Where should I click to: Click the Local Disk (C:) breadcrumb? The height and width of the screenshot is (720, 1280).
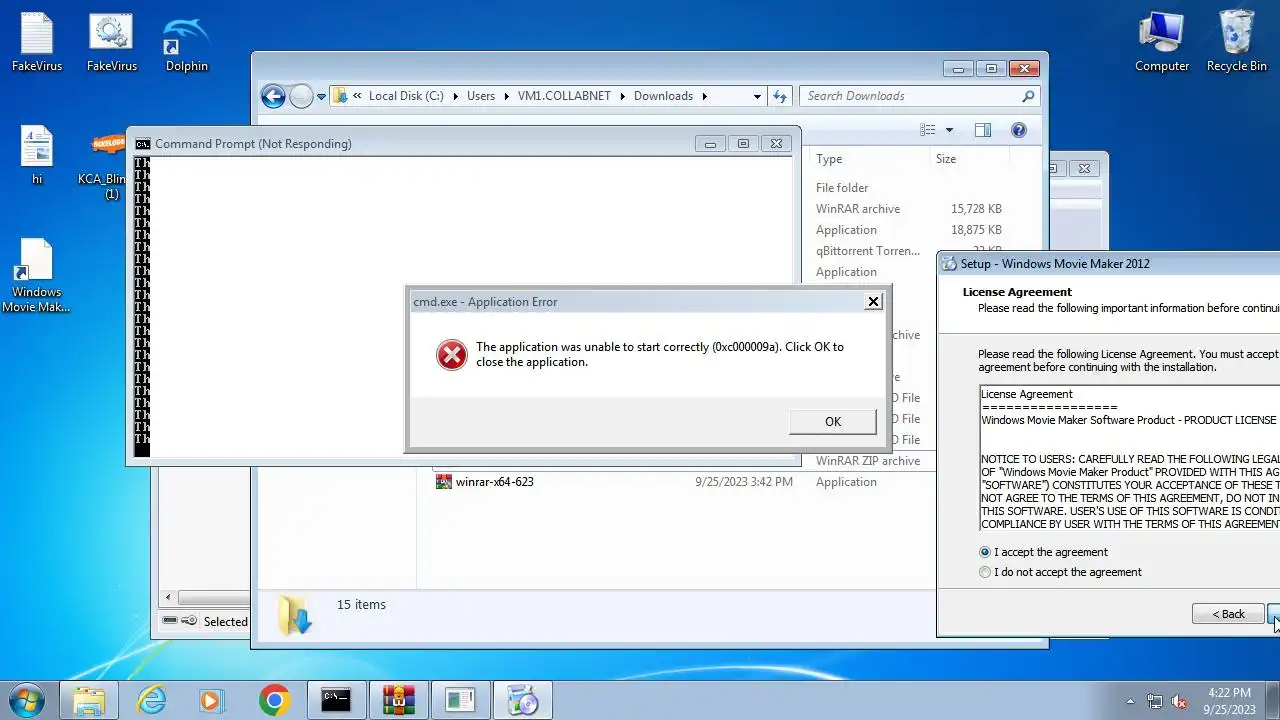click(406, 96)
